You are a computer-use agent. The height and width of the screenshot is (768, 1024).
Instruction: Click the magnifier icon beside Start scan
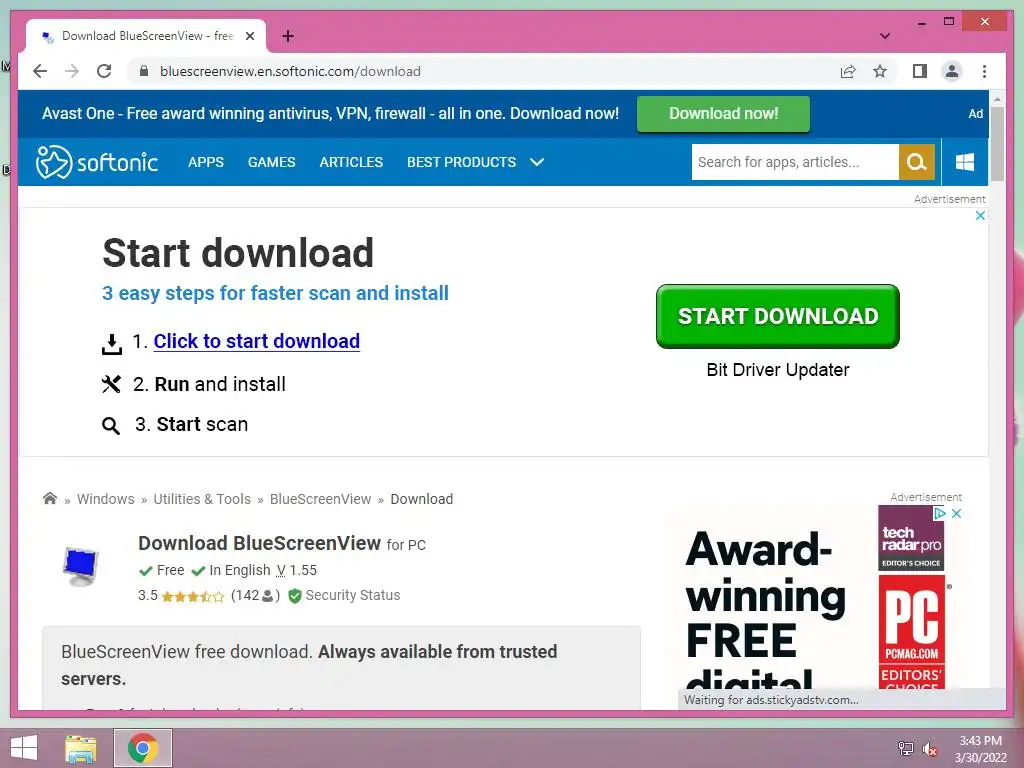coord(111,426)
